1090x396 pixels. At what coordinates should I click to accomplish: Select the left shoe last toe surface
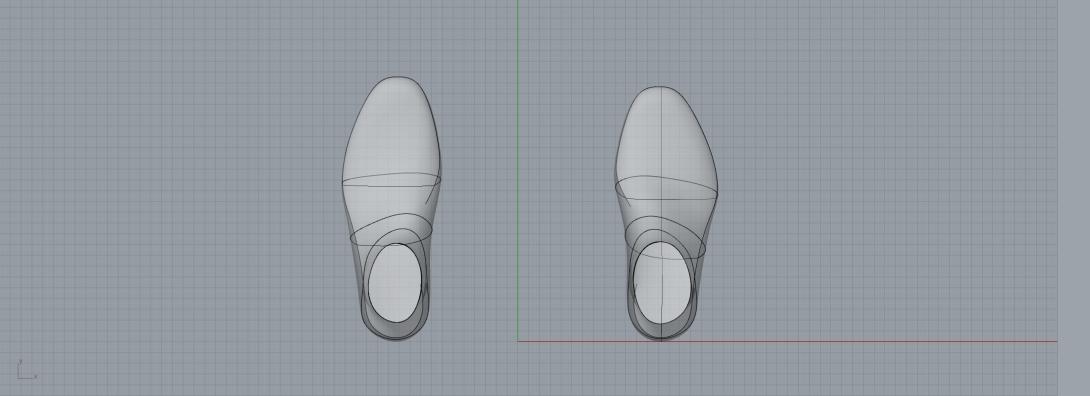391,129
